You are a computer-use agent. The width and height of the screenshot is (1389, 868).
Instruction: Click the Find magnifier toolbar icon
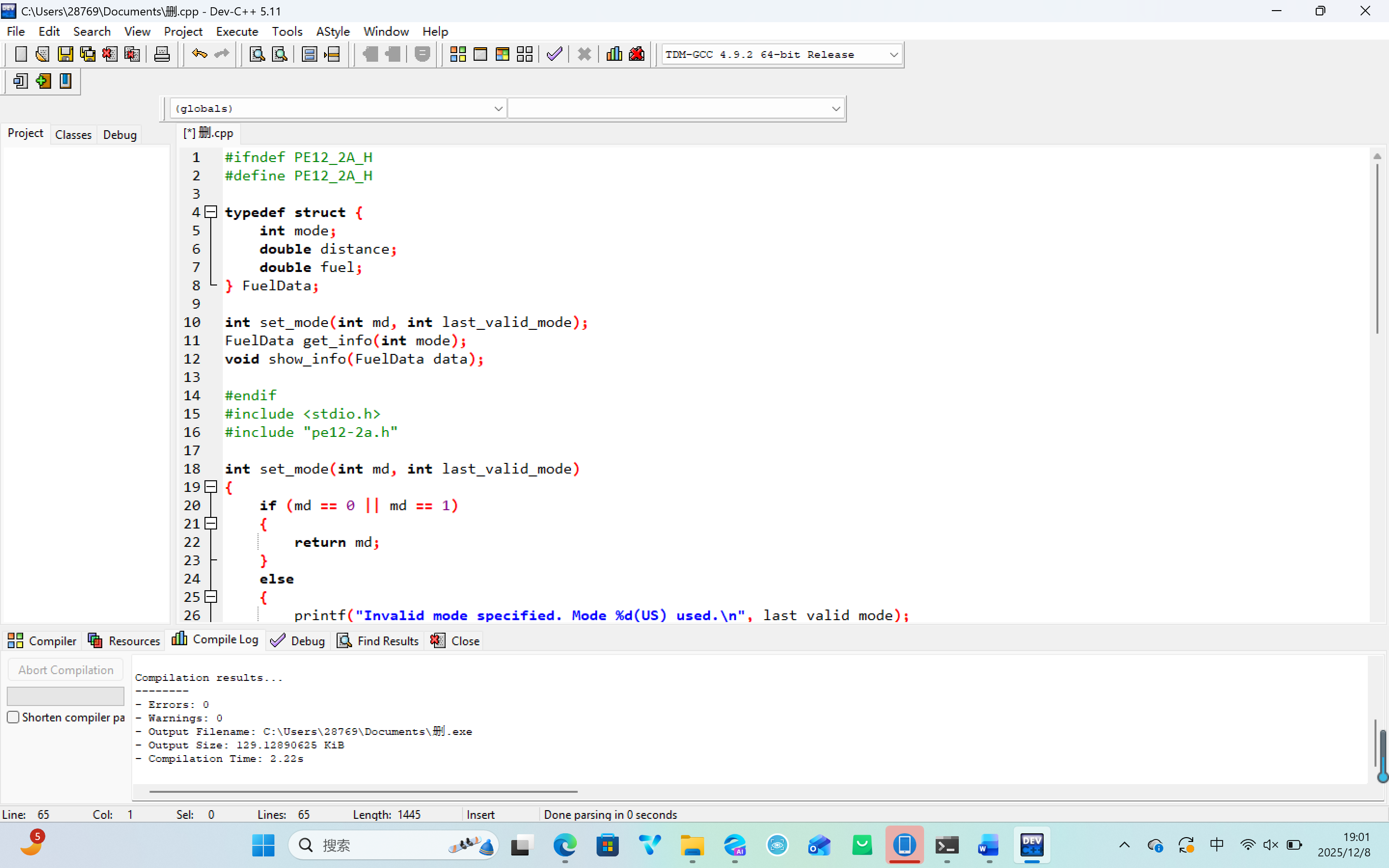pos(257,54)
